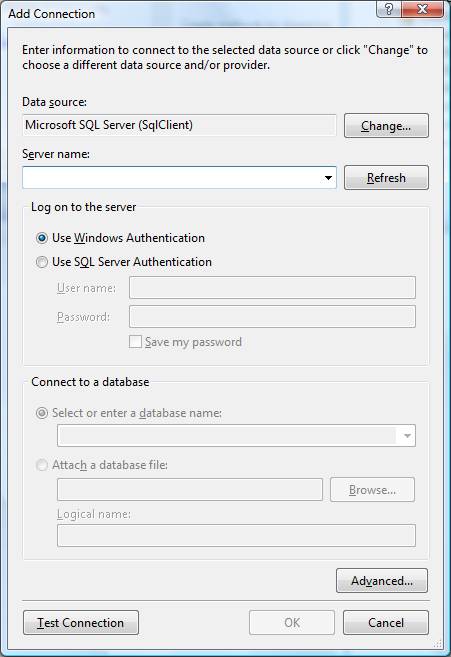Click the Logical name text field
451x657 pixels.
236,535
